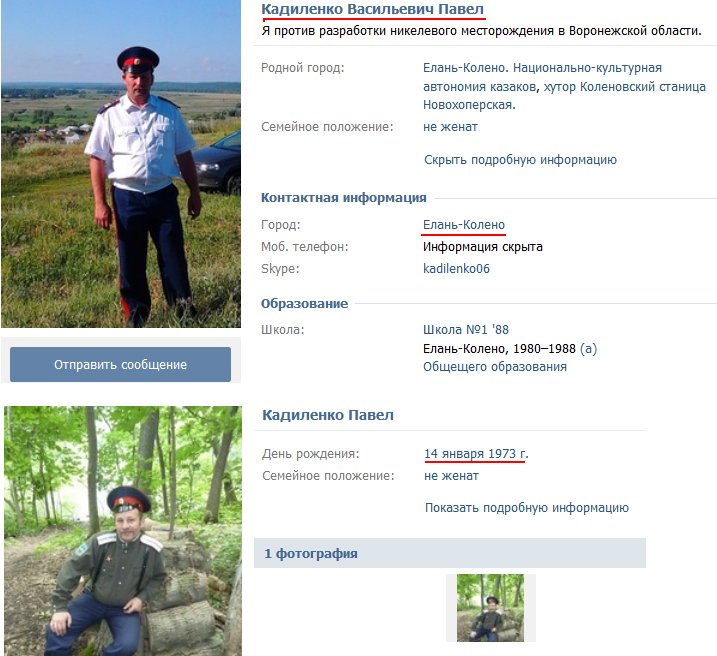Click the 'Контактная информация' section header

click(x=343, y=197)
